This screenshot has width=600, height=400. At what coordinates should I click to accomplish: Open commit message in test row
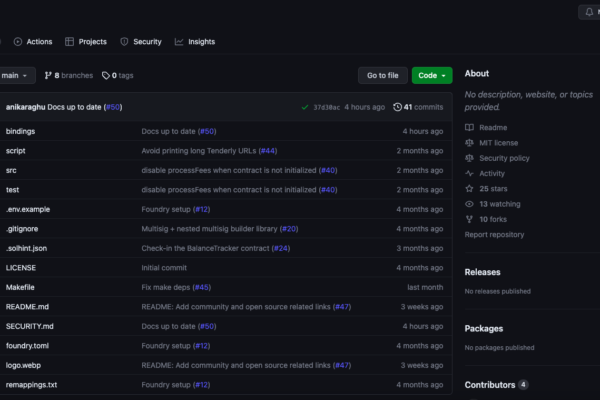(x=229, y=190)
